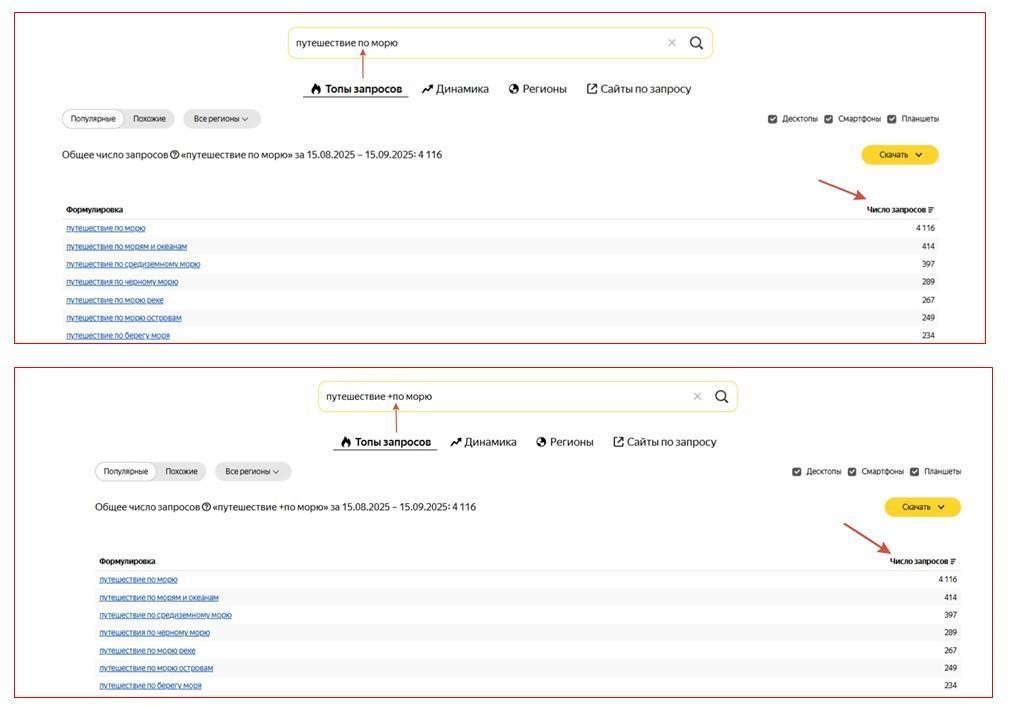Switch to the «Динамика» tab in the upper panel
This screenshot has height=720, width=1015.
tap(455, 89)
